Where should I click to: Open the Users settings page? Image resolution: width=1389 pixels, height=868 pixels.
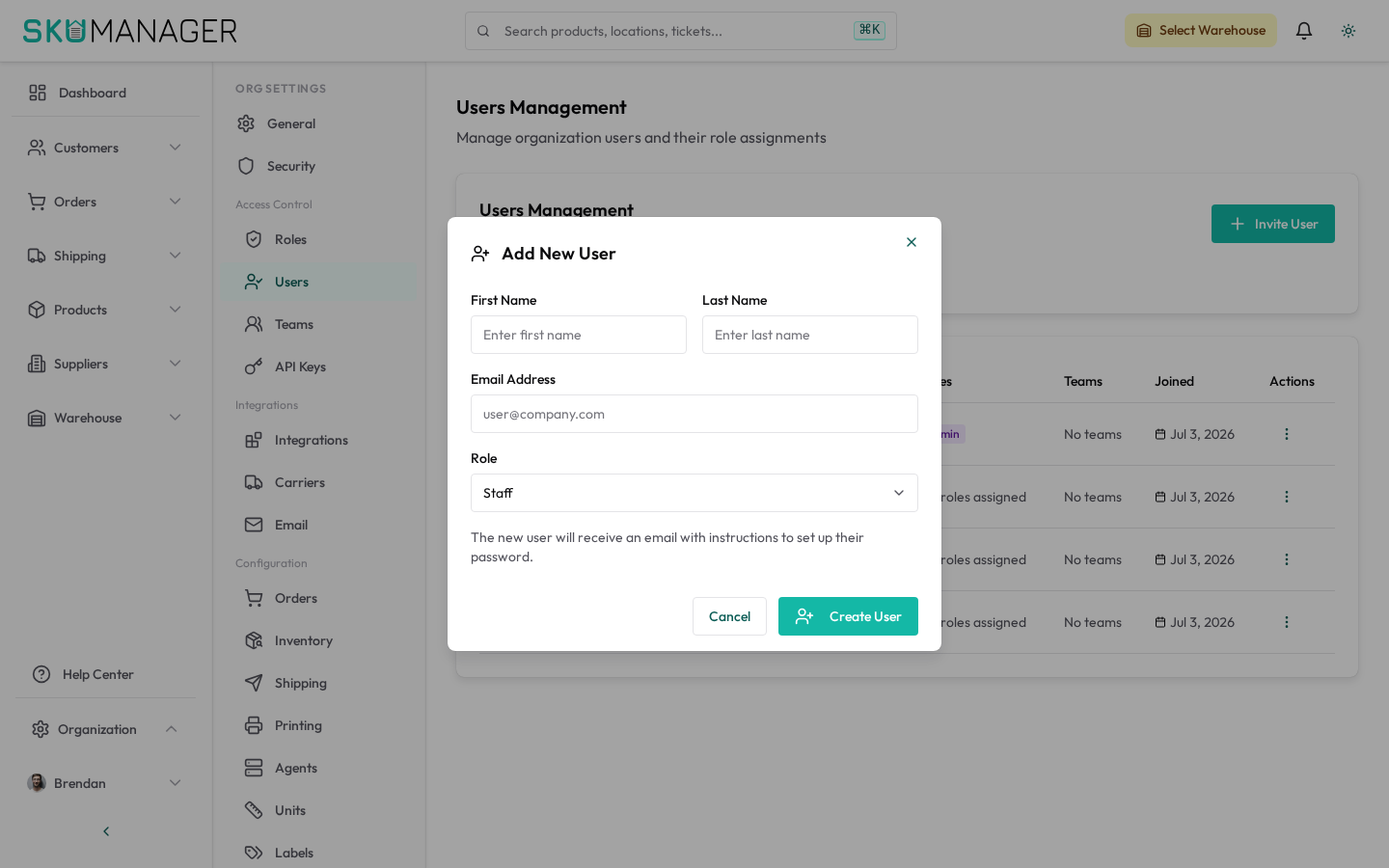coord(319,282)
